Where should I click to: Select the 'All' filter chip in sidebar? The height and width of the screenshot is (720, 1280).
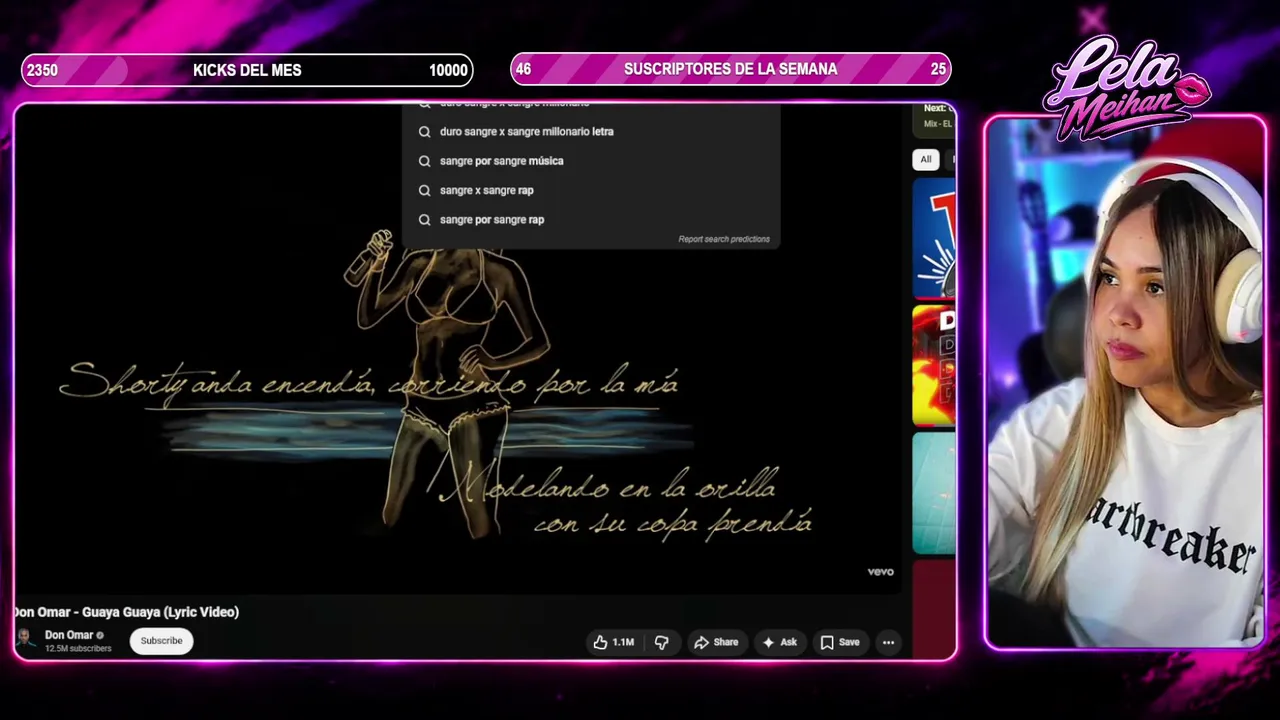926,159
